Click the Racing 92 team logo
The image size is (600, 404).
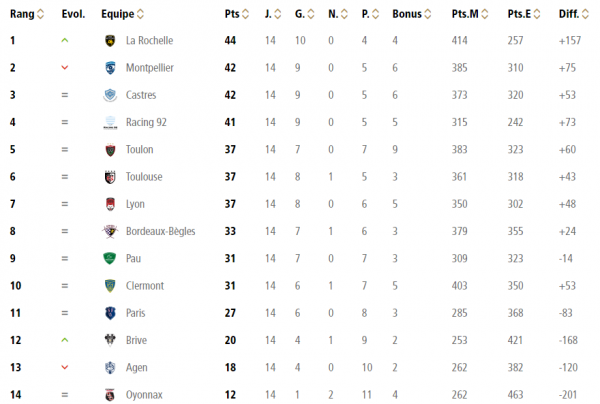[110, 122]
